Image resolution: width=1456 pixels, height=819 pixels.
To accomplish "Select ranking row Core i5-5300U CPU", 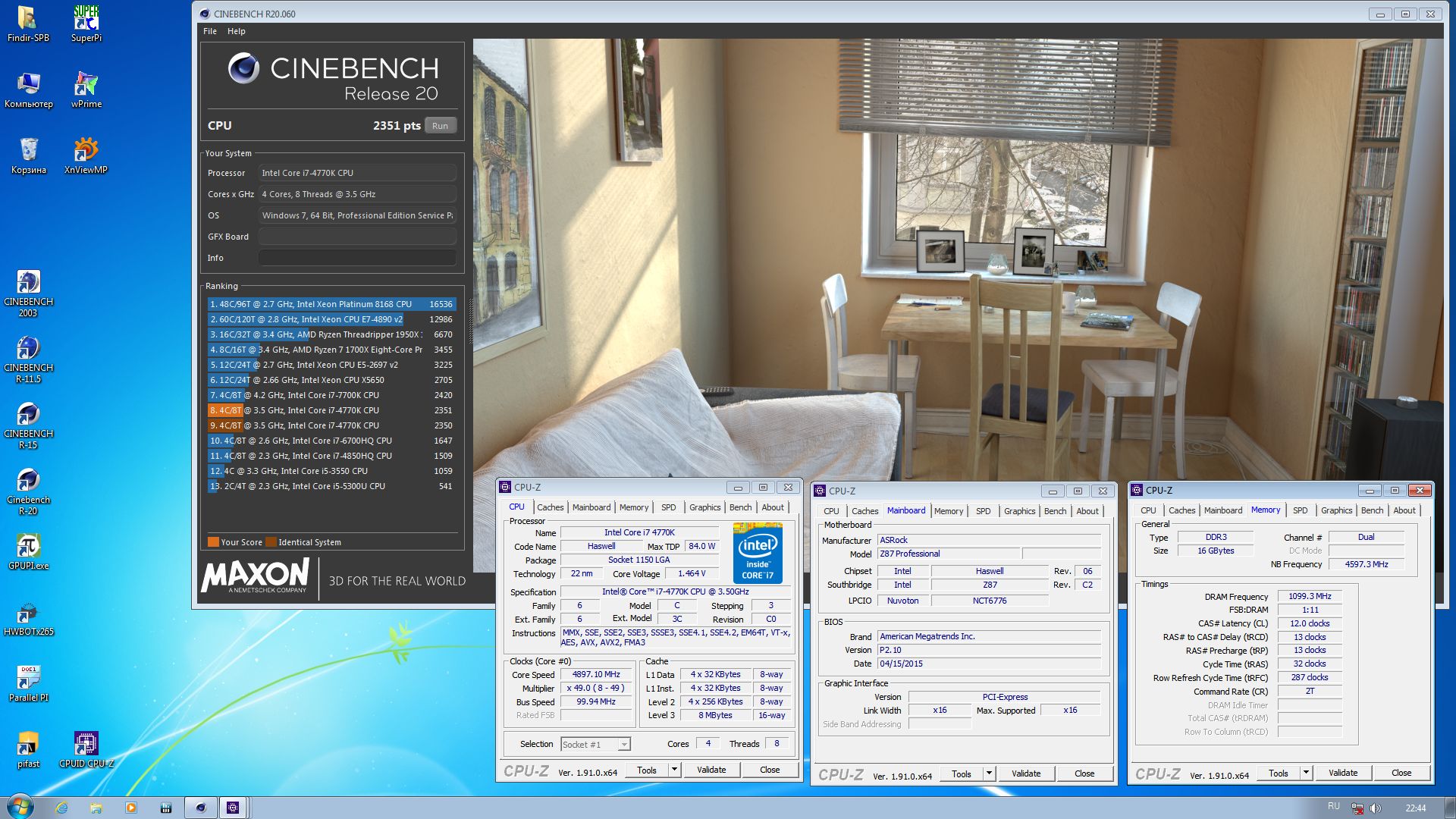I will (x=331, y=486).
